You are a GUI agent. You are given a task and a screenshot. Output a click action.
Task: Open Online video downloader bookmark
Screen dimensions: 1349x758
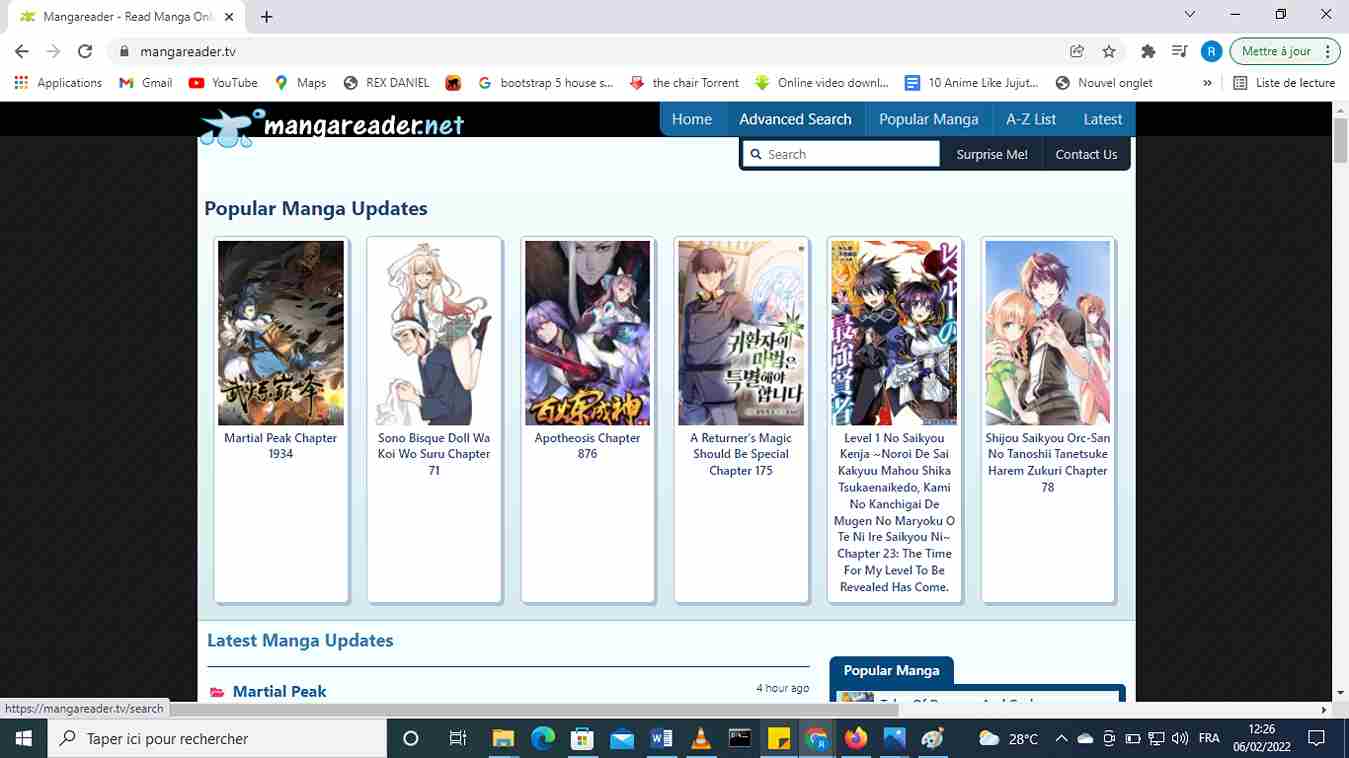[x=822, y=83]
